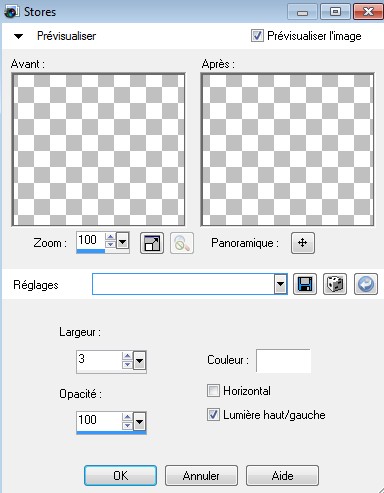This screenshot has width=384, height=493.
Task: Open the Zoom slider dropdown arrow
Action: [x=122, y=241]
